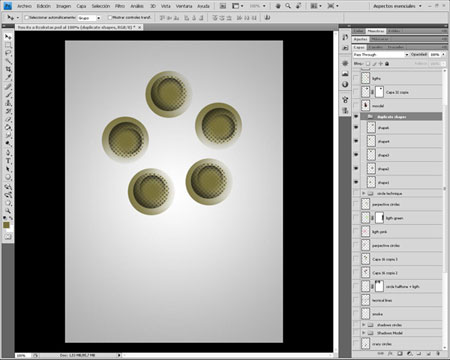Expand the Shadows Model group
This screenshot has height=360, width=450.
(364, 333)
